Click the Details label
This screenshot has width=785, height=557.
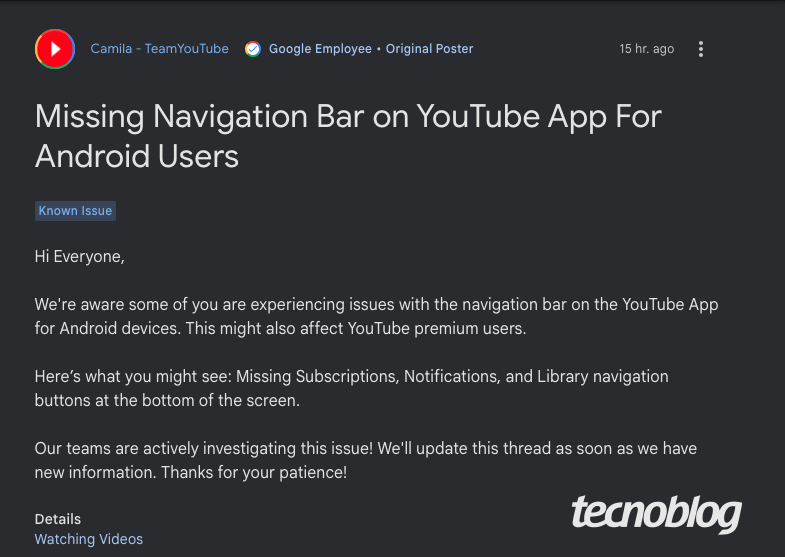point(58,519)
